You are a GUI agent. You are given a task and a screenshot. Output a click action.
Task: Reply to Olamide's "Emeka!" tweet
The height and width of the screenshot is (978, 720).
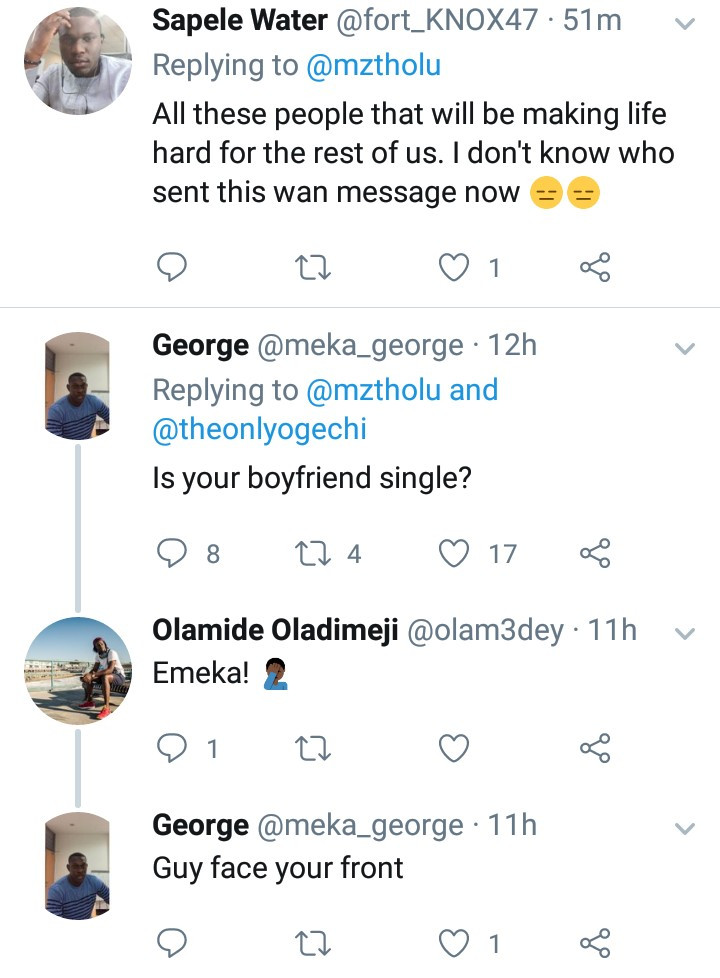click(173, 748)
